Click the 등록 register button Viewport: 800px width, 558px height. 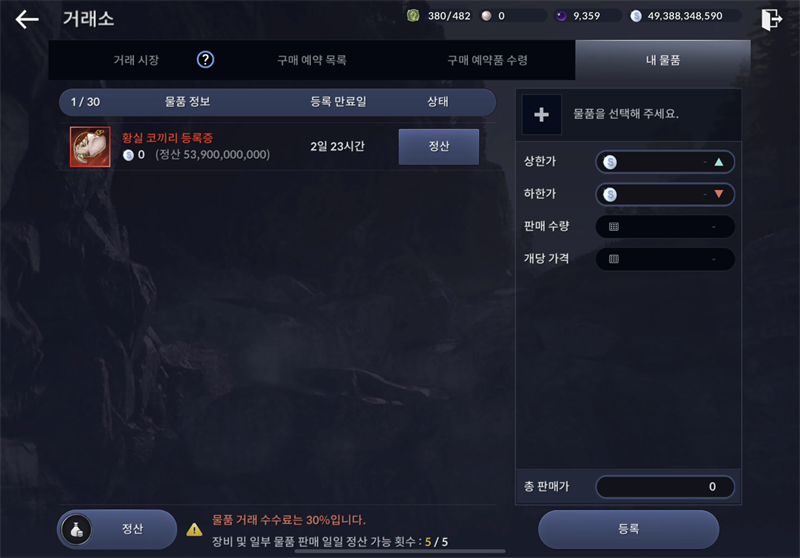coord(629,529)
